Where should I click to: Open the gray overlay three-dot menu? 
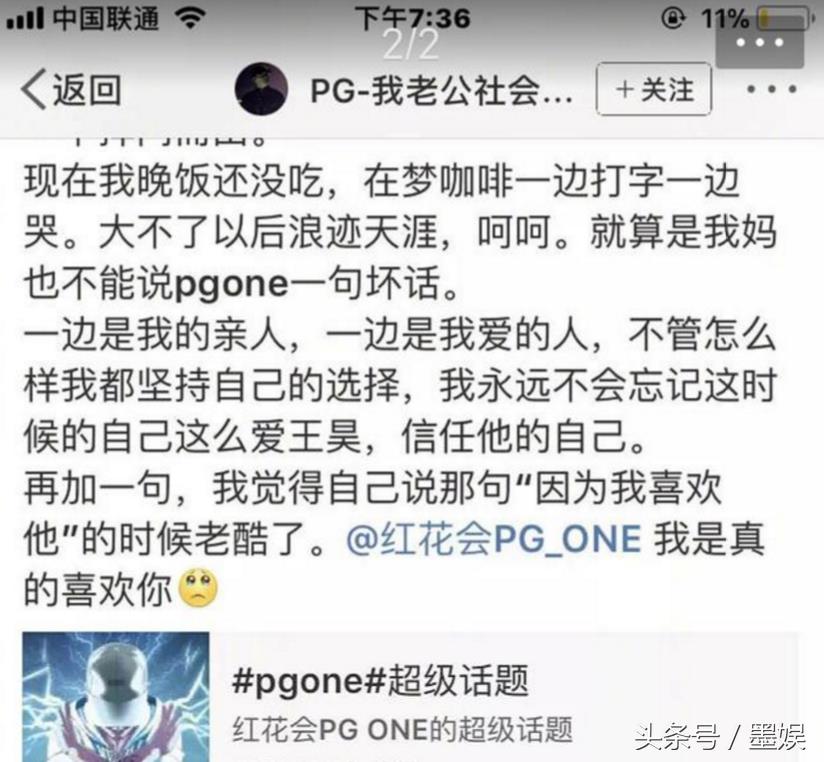coord(760,42)
